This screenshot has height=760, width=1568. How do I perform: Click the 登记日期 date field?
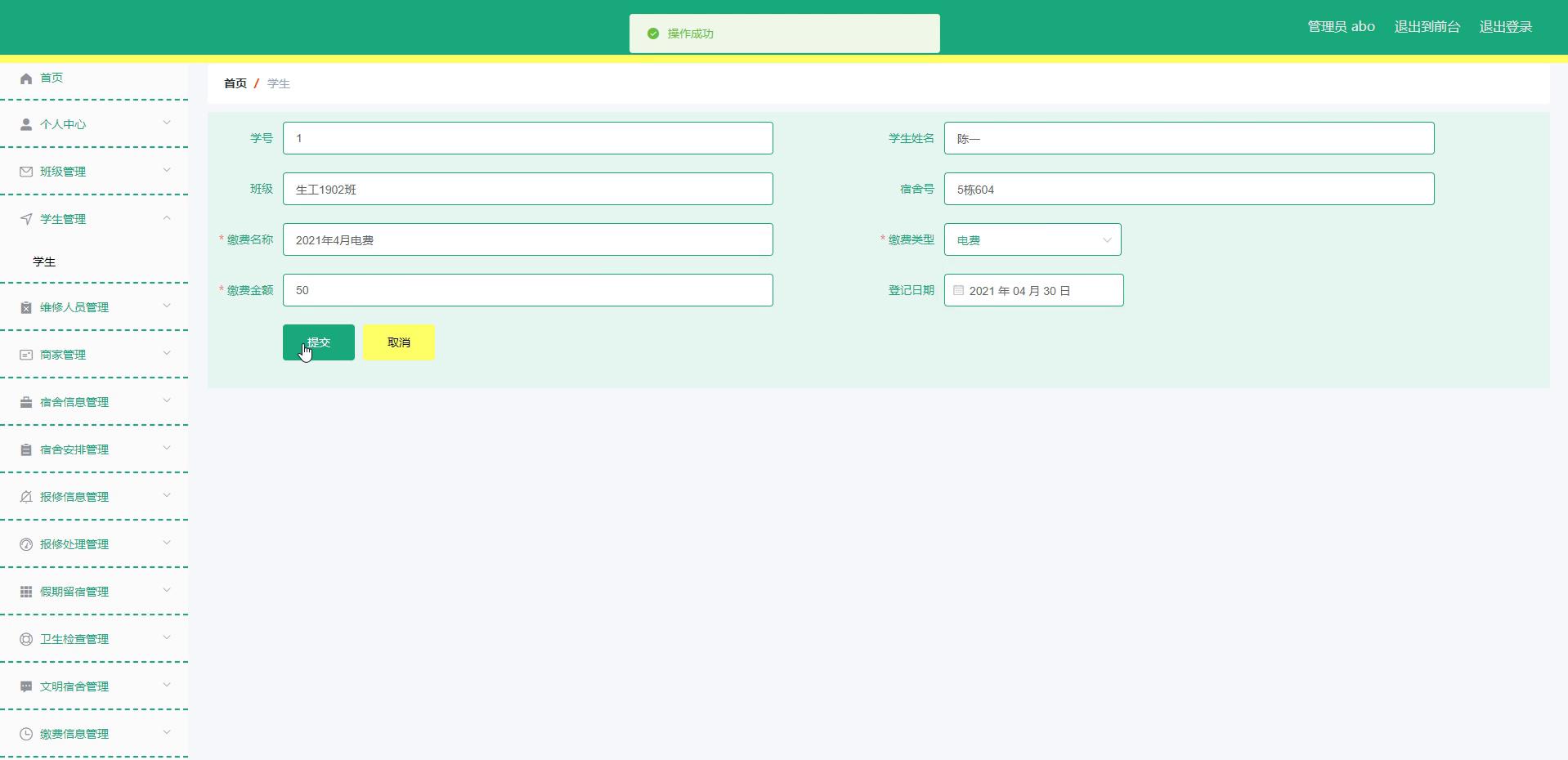coord(1034,290)
